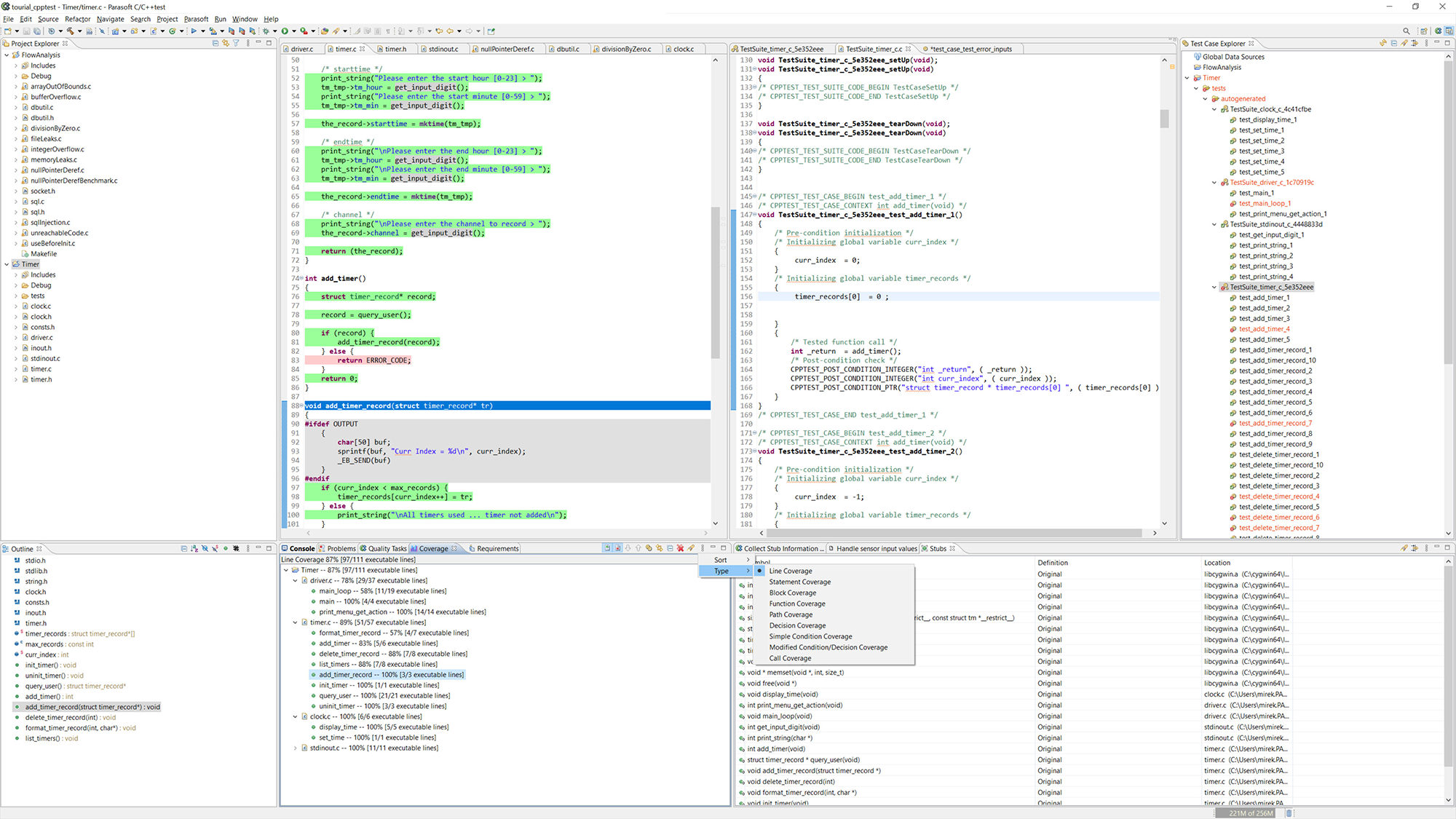This screenshot has height=819, width=1456.
Task: Click the red X remove-coverage icon in Coverage view
Action: 680,548
